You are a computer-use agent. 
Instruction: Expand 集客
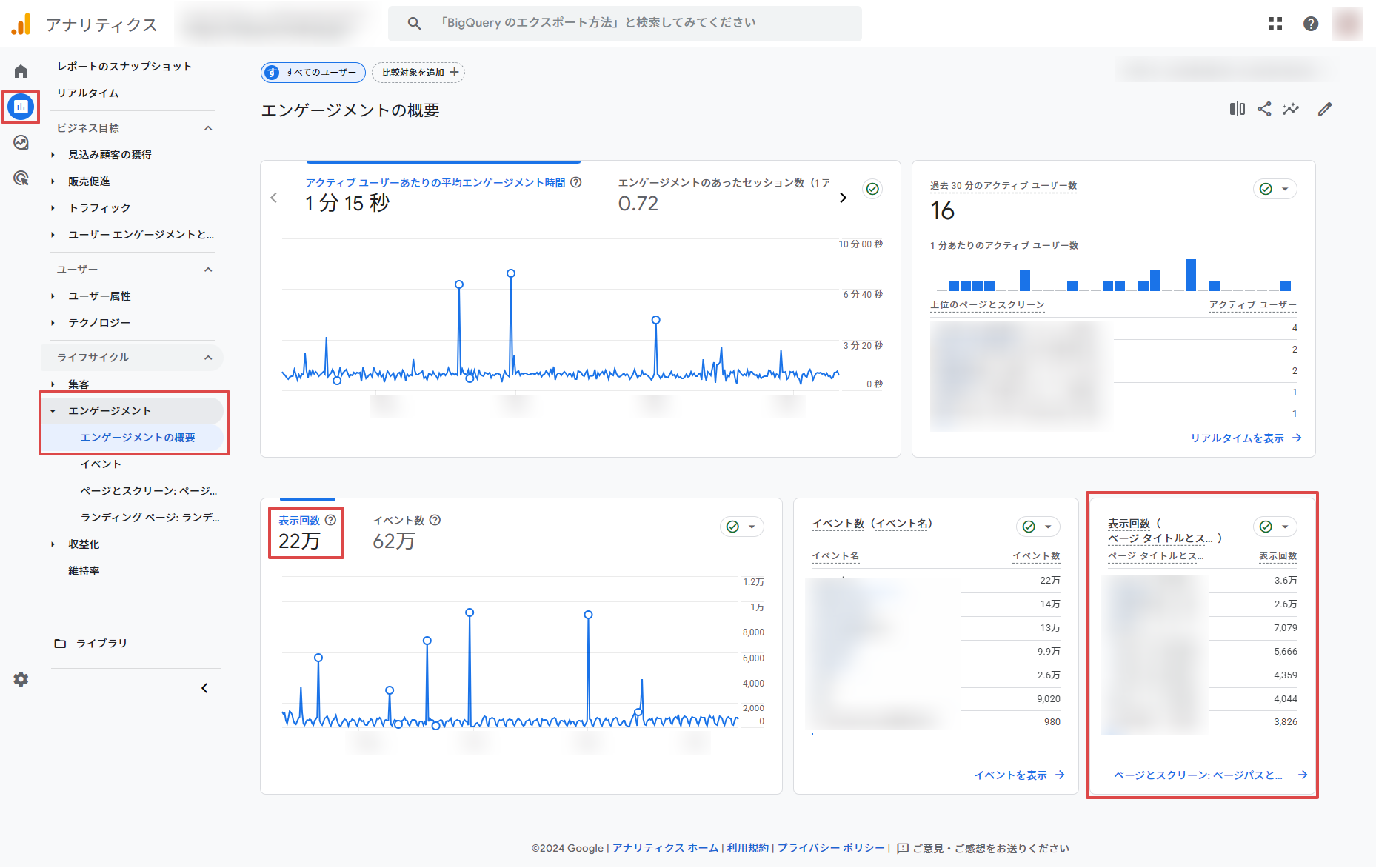tap(53, 384)
